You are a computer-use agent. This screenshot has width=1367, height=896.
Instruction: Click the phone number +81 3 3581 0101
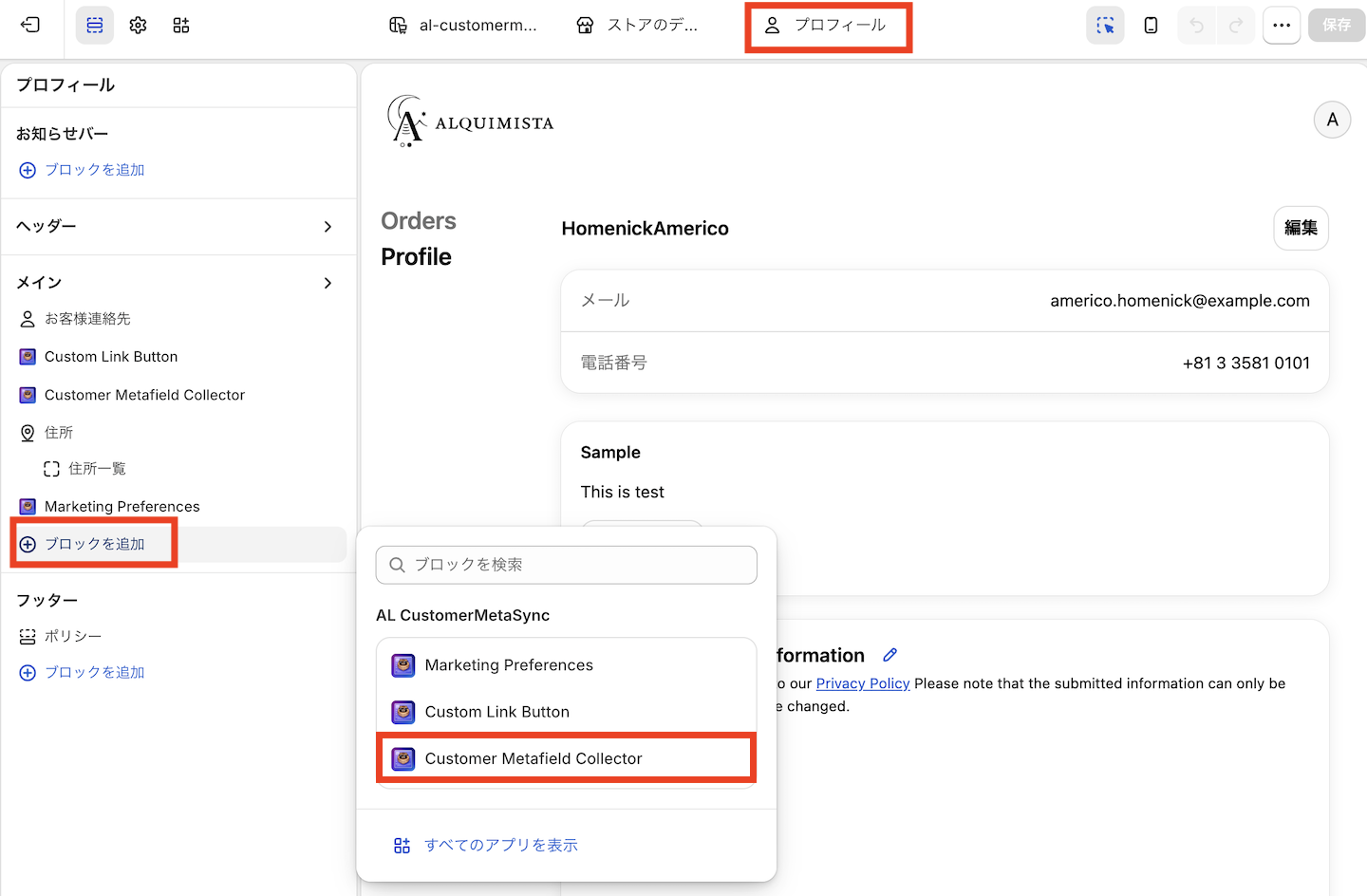click(1246, 364)
